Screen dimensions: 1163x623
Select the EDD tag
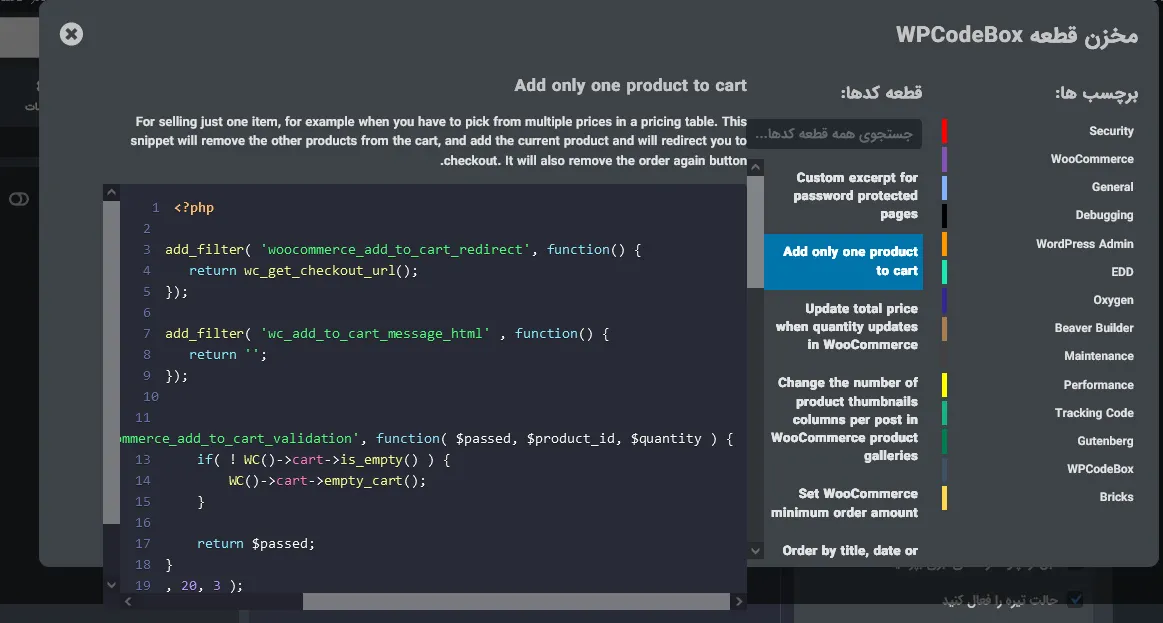point(1121,272)
